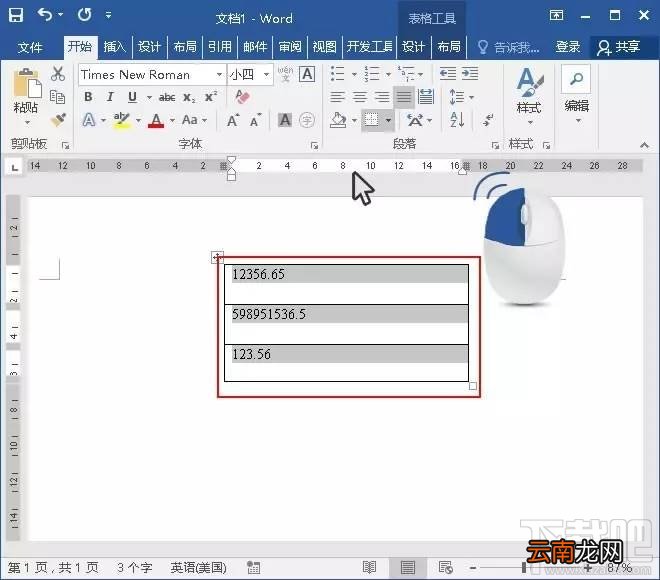660x580 pixels.
Task: Open line spacing options dropdown
Action: 462,97
